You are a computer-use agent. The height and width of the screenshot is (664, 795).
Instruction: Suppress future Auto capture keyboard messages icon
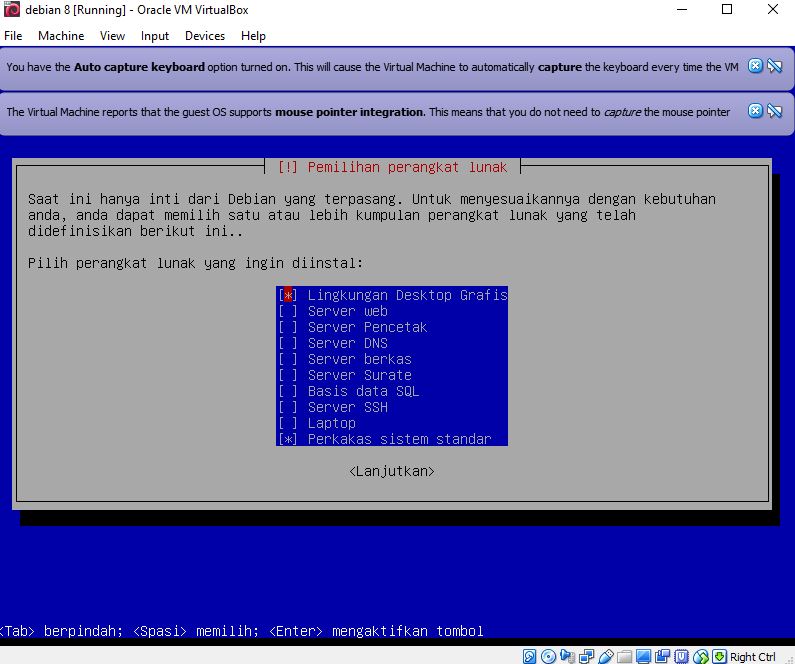point(775,66)
